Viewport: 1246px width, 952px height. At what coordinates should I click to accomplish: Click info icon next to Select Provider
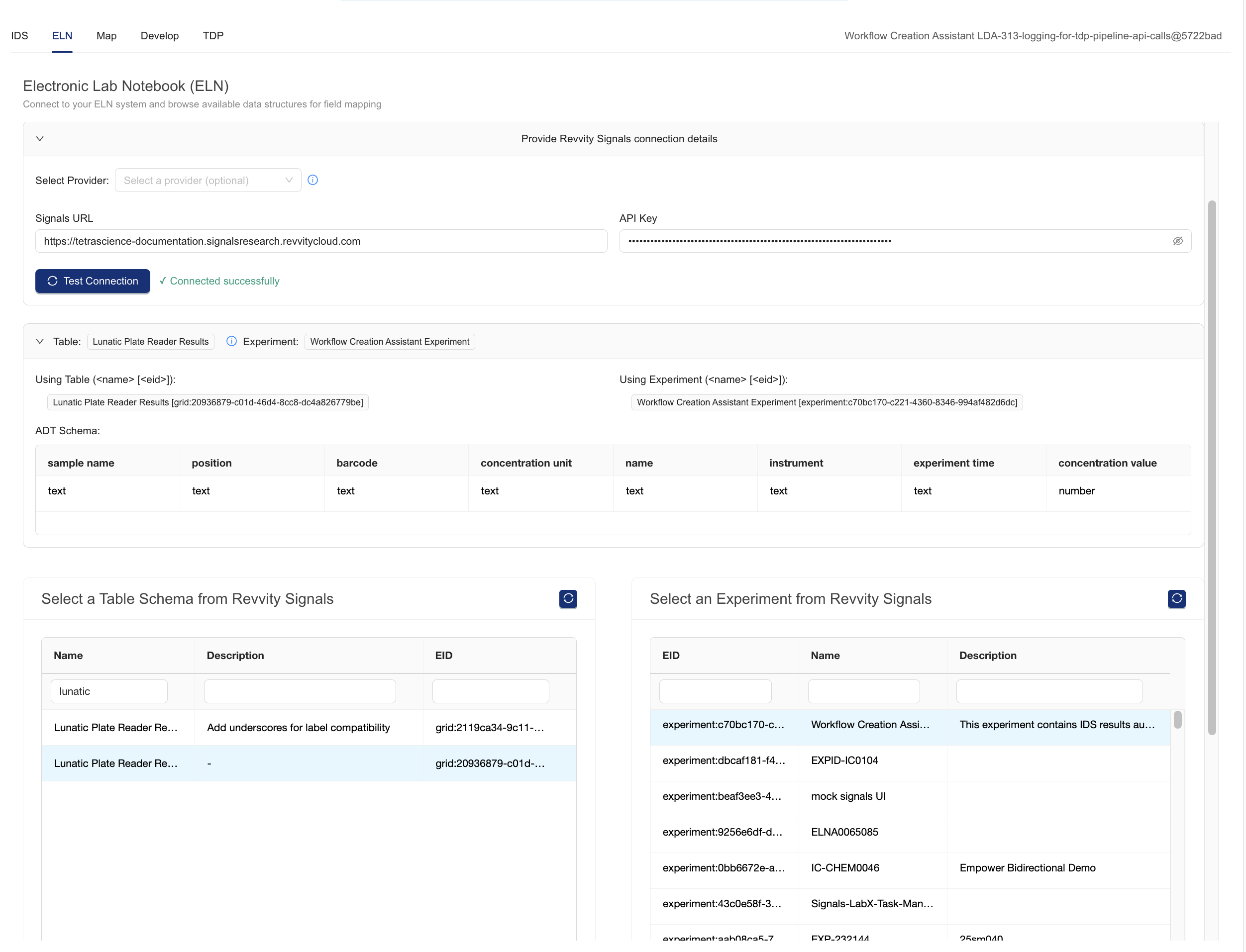[x=312, y=180]
